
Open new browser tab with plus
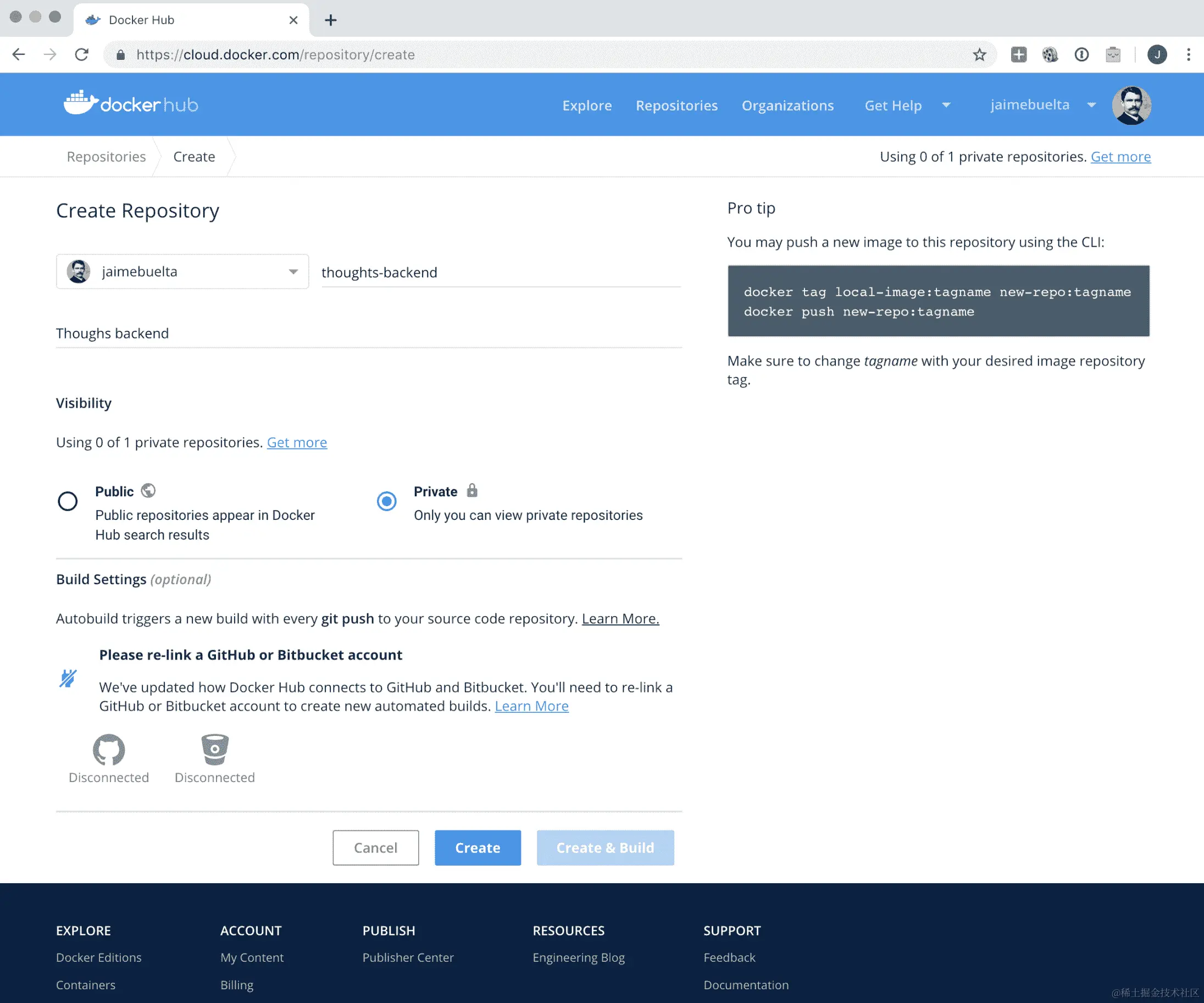[330, 20]
